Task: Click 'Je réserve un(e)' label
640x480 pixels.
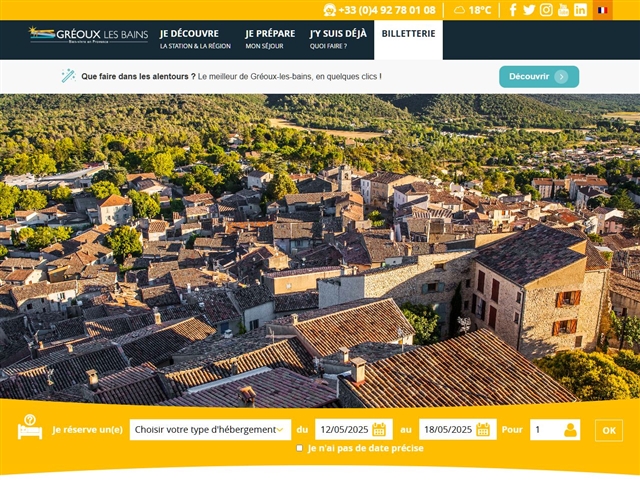Action: pyautogui.click(x=87, y=430)
